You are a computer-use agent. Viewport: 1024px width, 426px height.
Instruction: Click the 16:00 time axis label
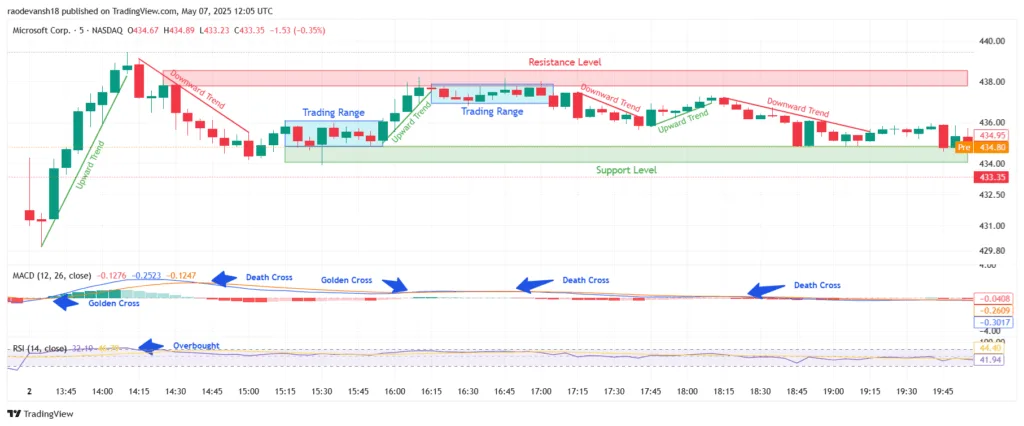point(395,391)
